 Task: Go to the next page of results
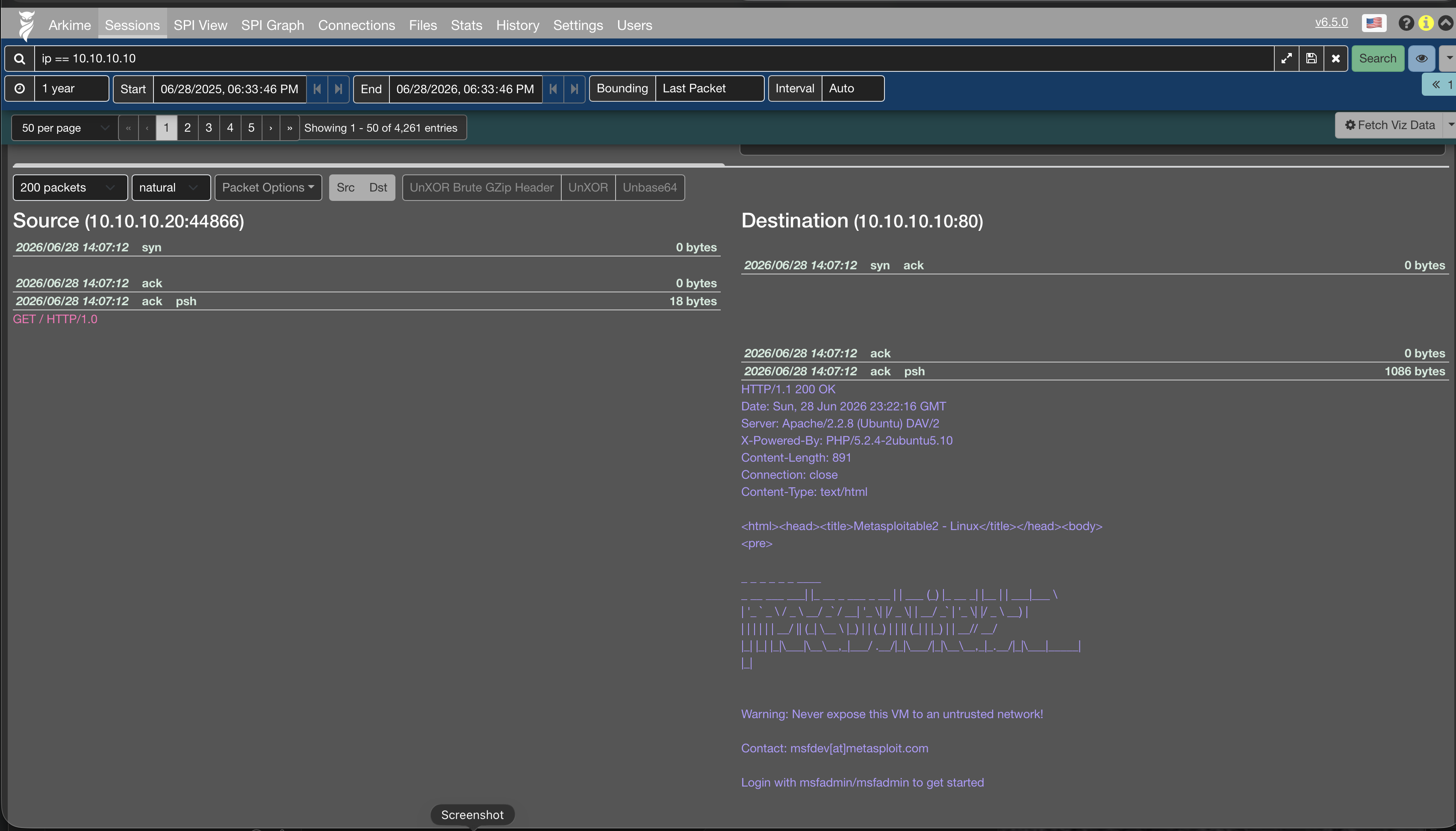pos(271,128)
